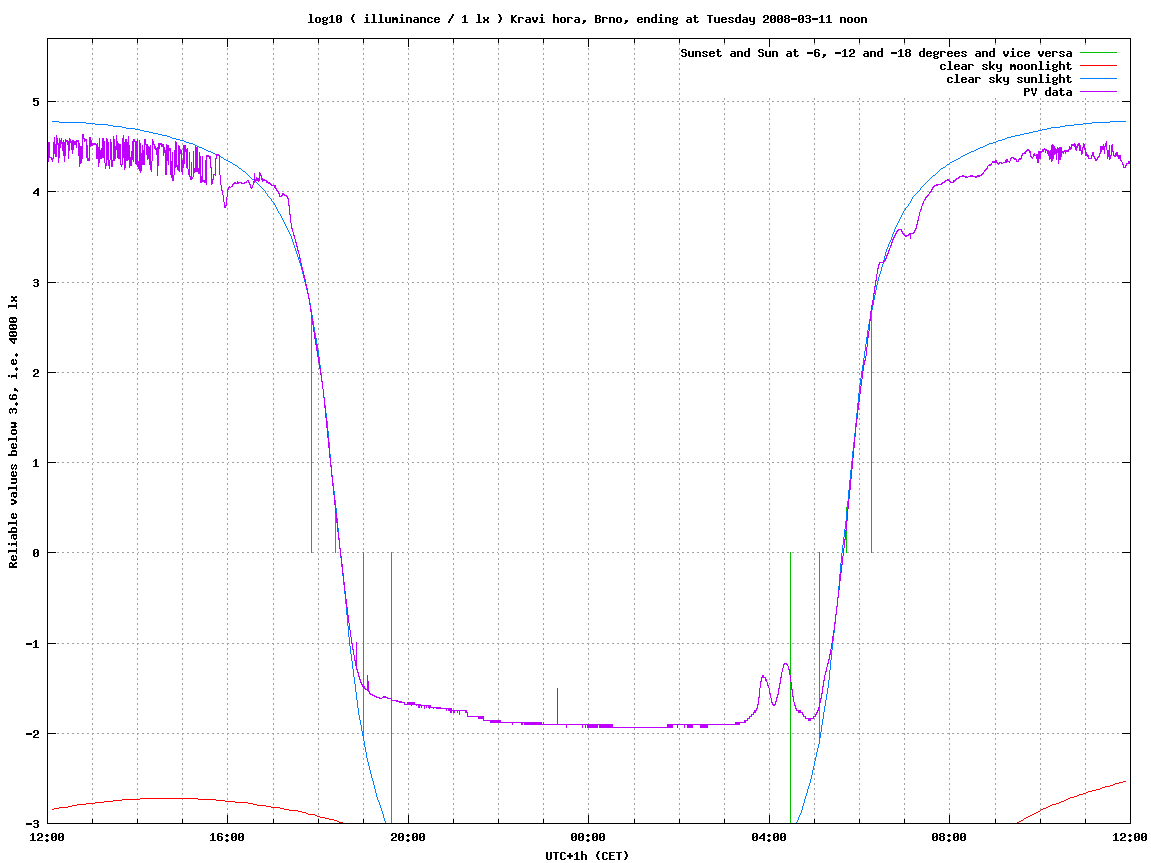This screenshot has height=863, width=1151.
Task: Click the blue sunlight legend line sample
Action: 1098,79
